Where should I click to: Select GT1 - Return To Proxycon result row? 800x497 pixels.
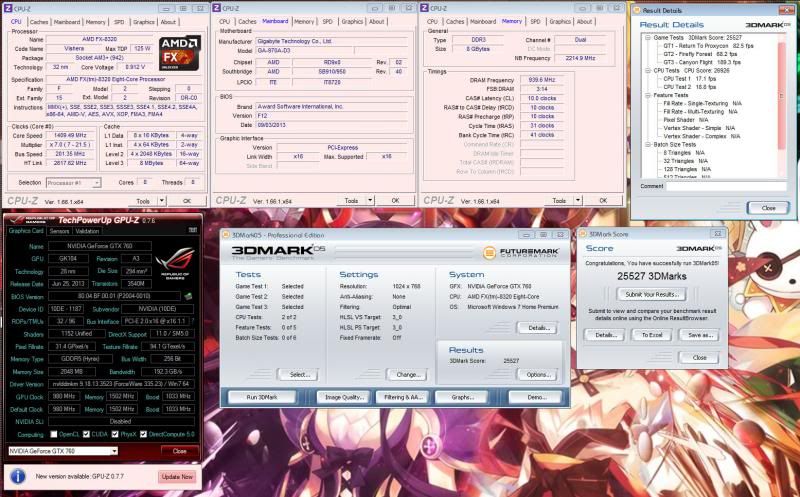click(708, 46)
